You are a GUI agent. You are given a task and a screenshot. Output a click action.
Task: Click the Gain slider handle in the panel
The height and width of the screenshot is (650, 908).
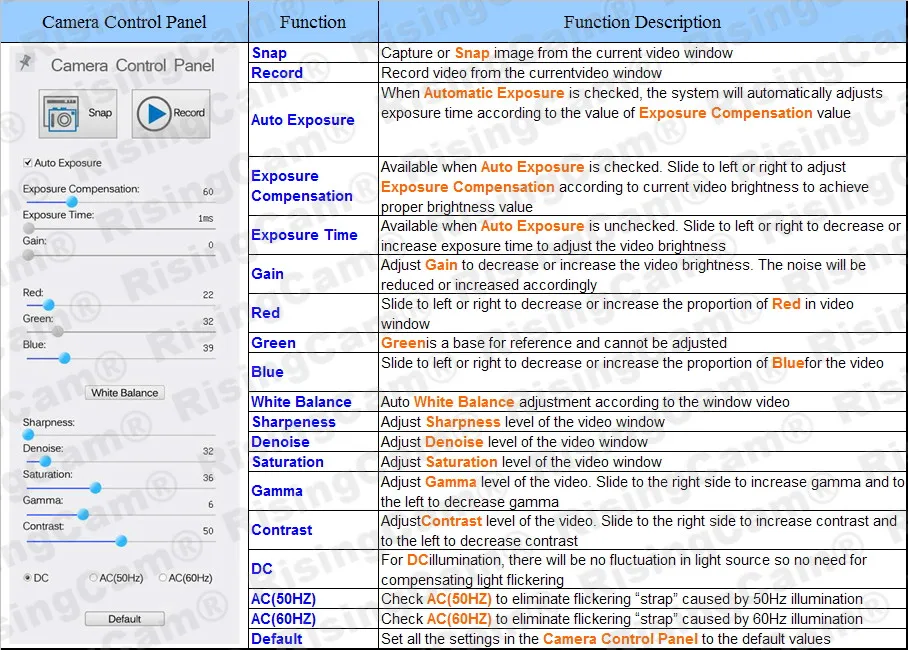pos(28,255)
